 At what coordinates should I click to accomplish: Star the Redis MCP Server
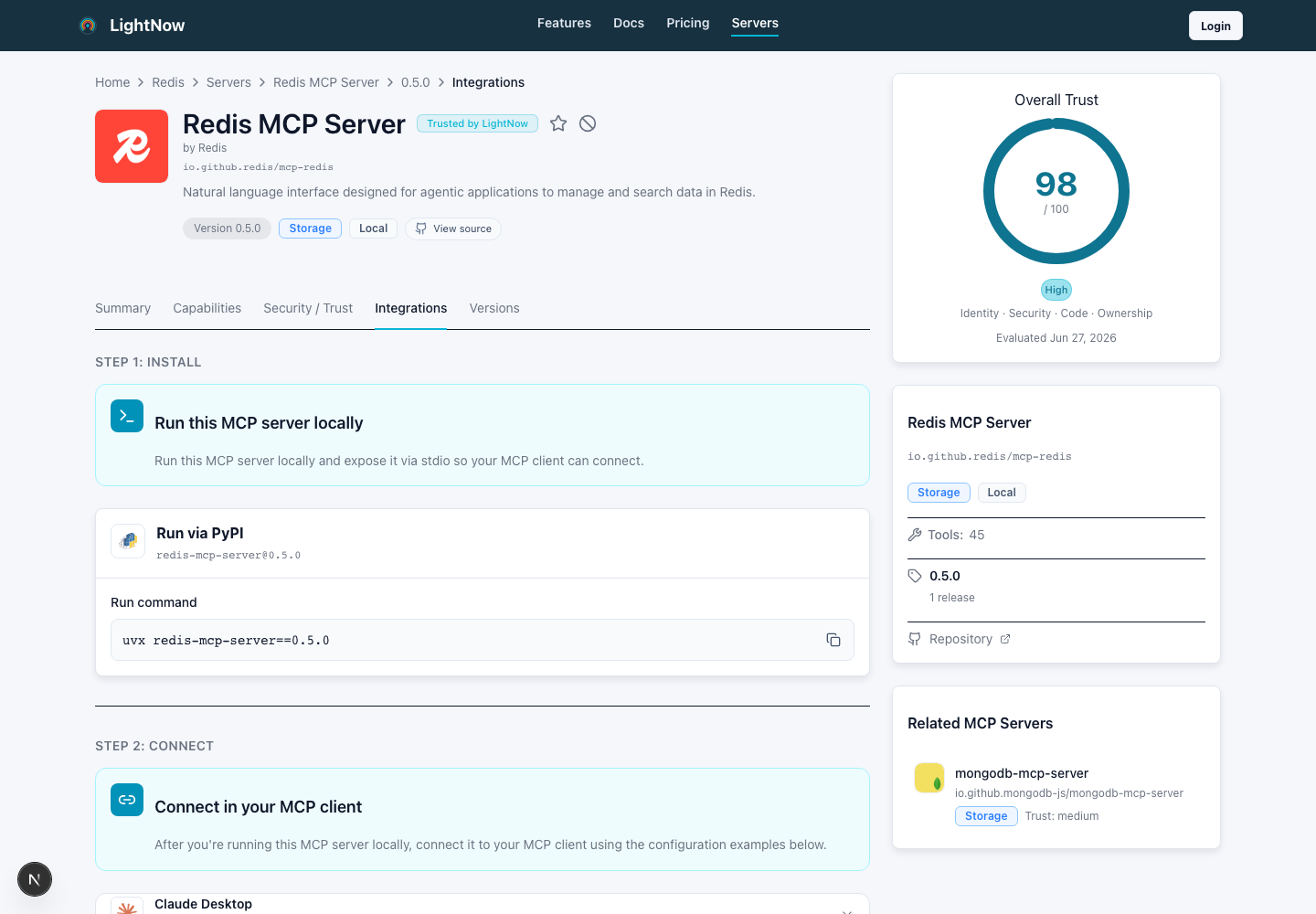[x=558, y=123]
